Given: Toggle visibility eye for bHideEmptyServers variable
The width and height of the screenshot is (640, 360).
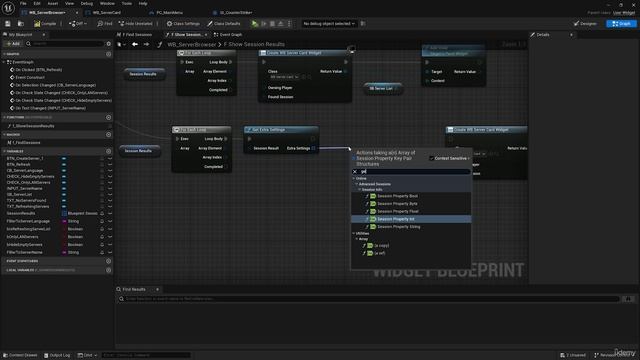Looking at the screenshot, I should pos(110,244).
